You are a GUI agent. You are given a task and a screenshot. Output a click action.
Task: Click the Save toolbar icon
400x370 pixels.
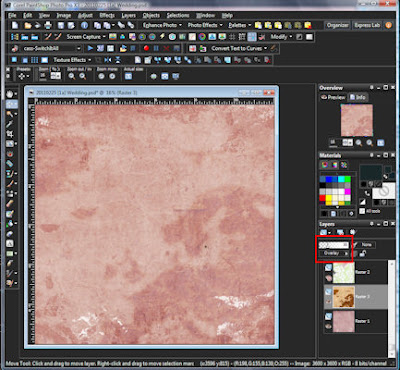(61, 25)
